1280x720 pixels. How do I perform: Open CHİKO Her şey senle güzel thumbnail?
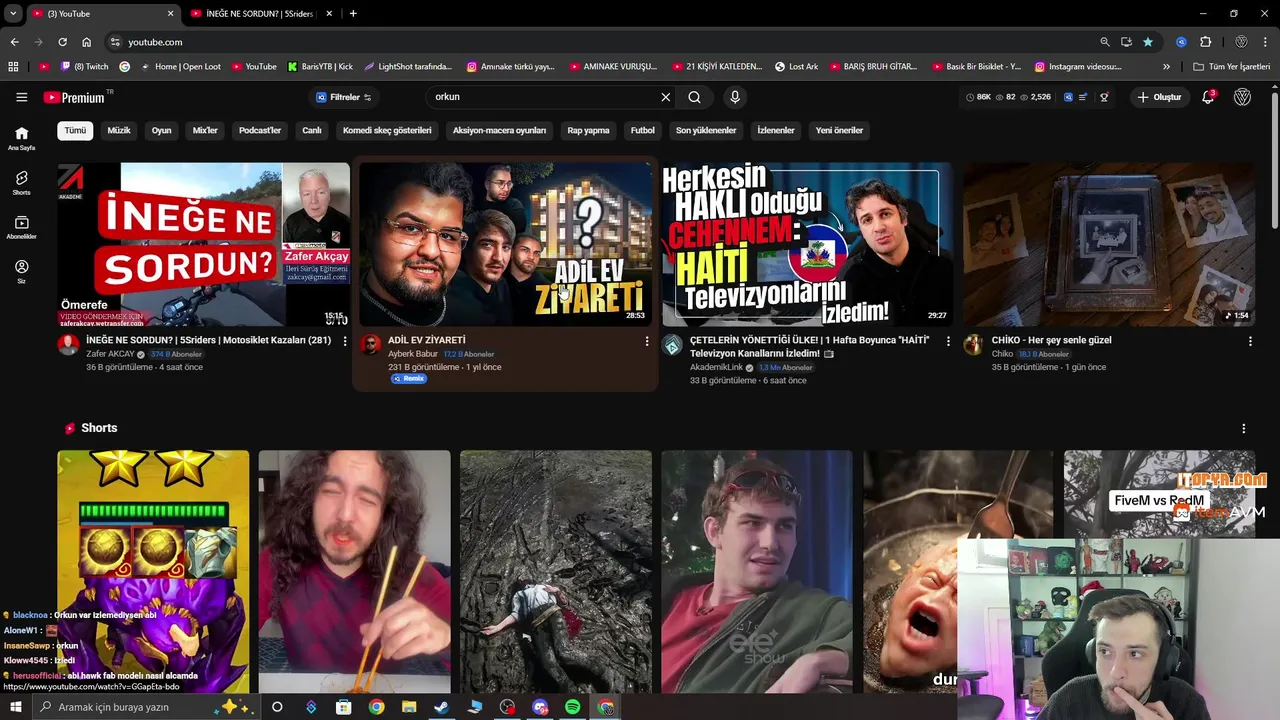click(x=1109, y=244)
